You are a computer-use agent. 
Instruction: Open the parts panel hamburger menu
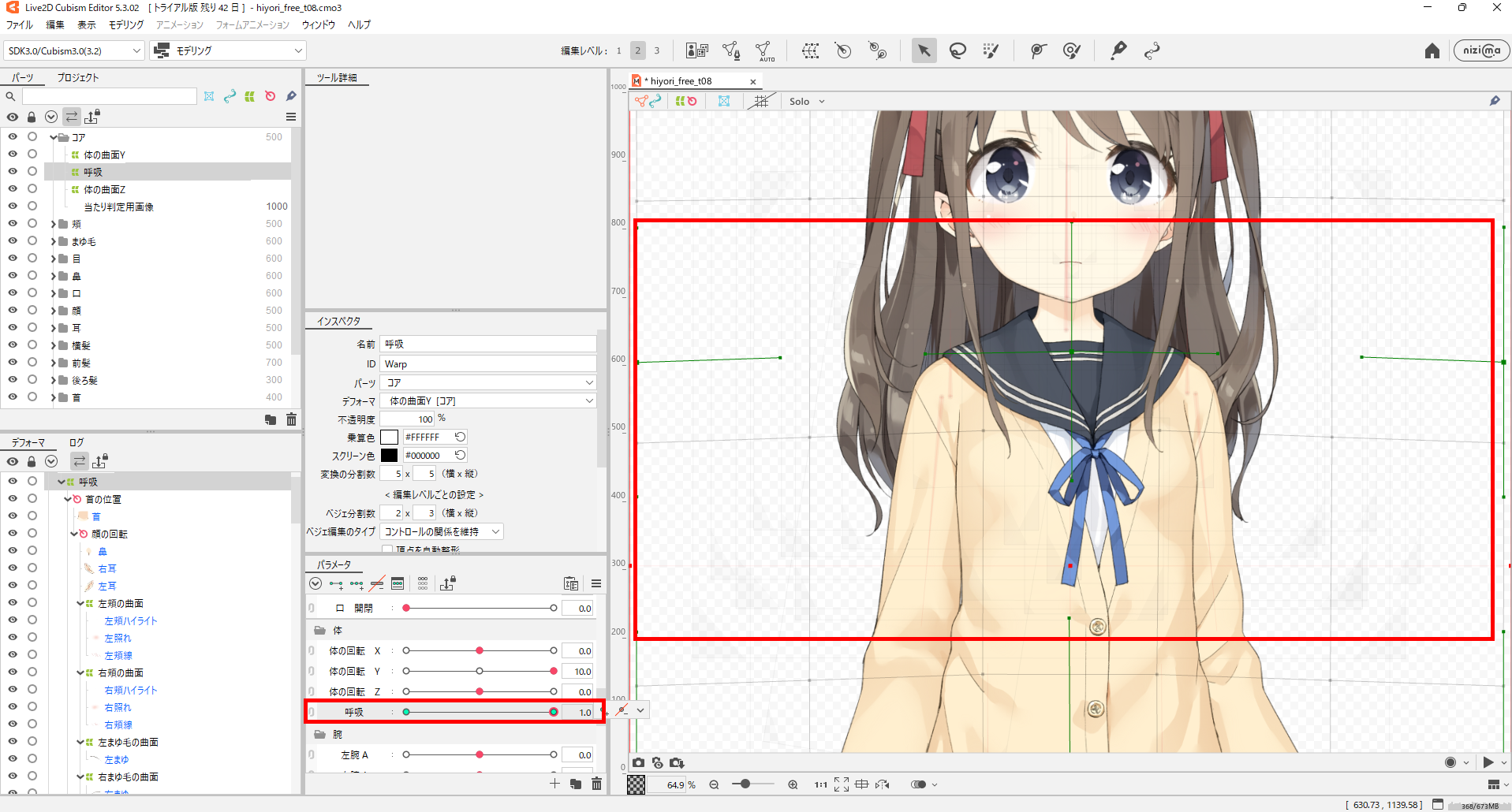point(291,117)
